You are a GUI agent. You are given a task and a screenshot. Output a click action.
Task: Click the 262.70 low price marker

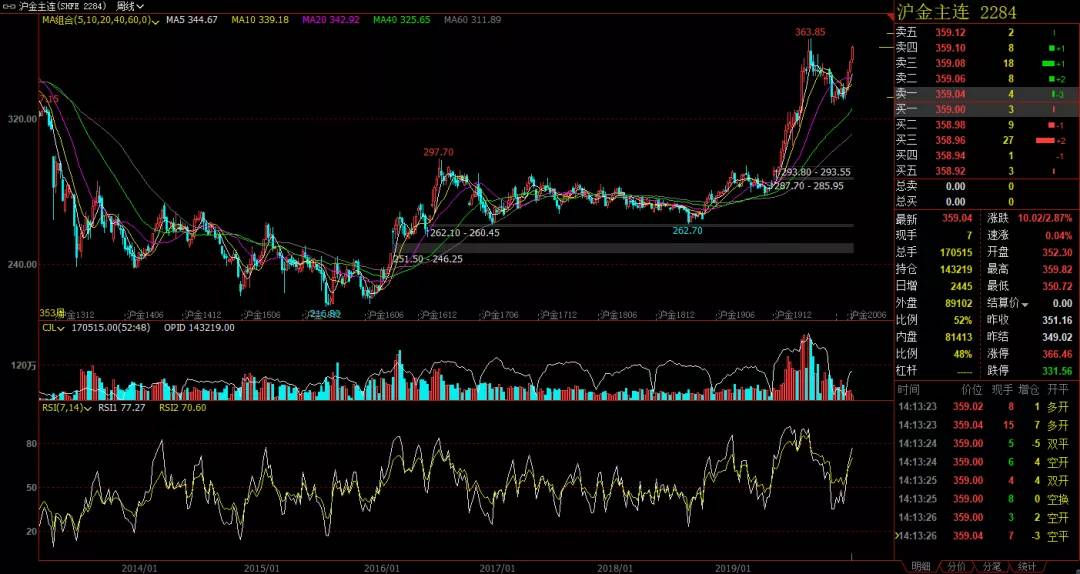point(687,231)
